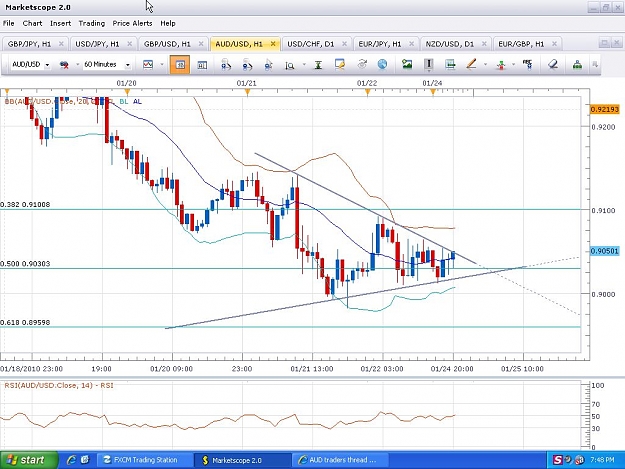Screen dimensions: 625x469
Task: Click the vertical zoom magnifier icon
Action: coord(290,65)
